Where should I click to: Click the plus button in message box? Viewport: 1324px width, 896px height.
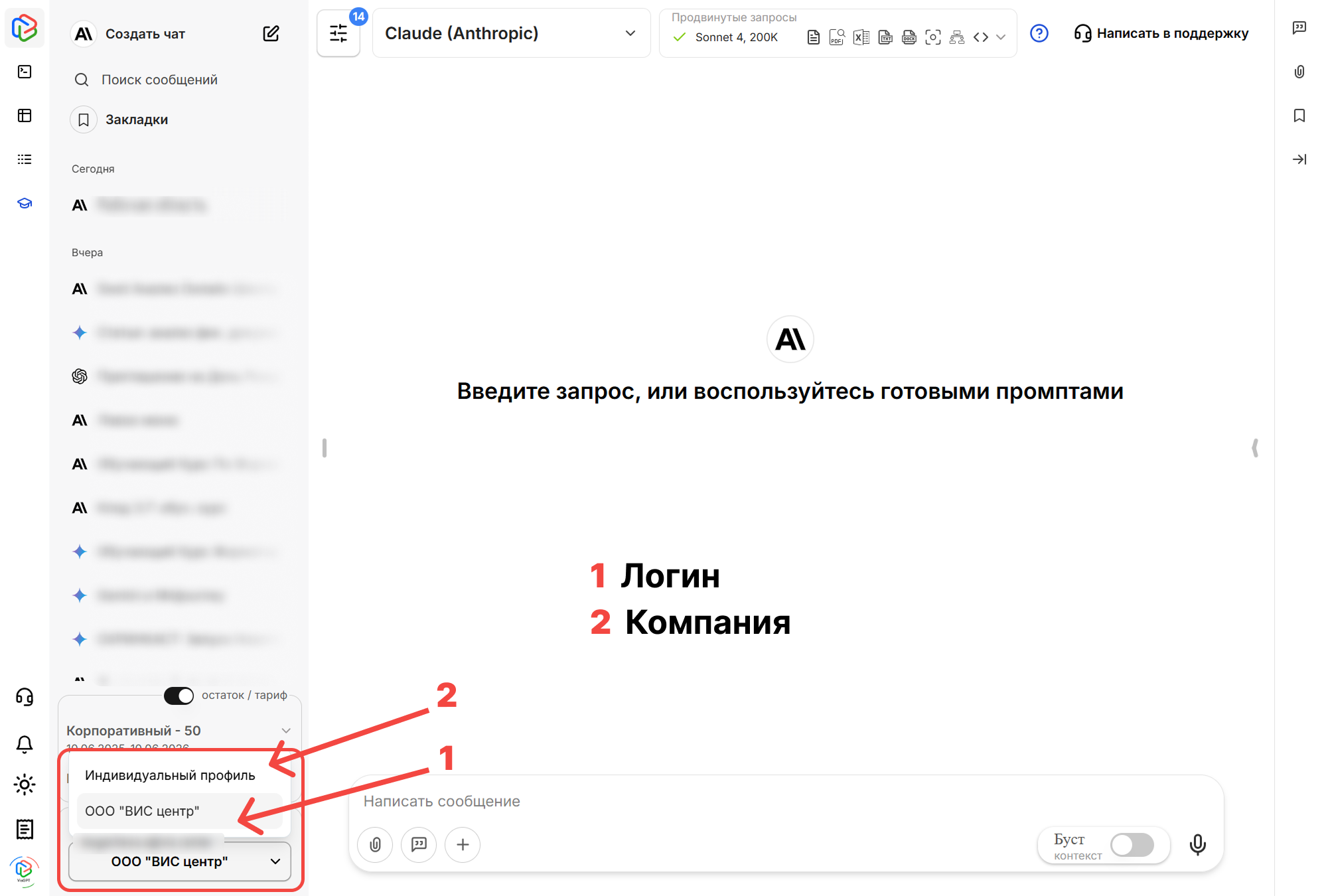pos(463,844)
